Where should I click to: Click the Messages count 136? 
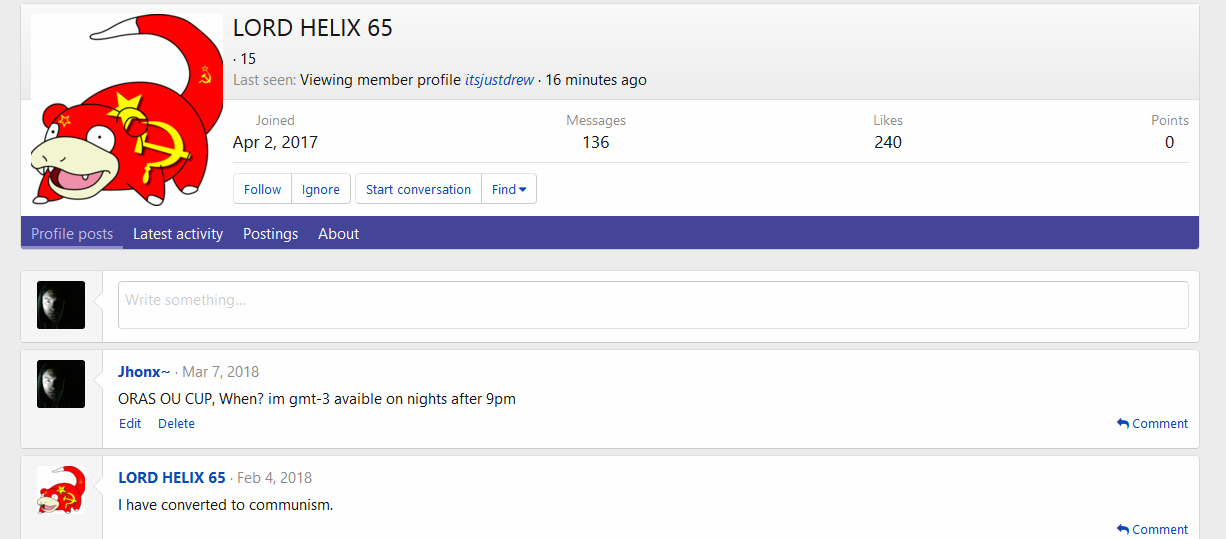coord(596,142)
